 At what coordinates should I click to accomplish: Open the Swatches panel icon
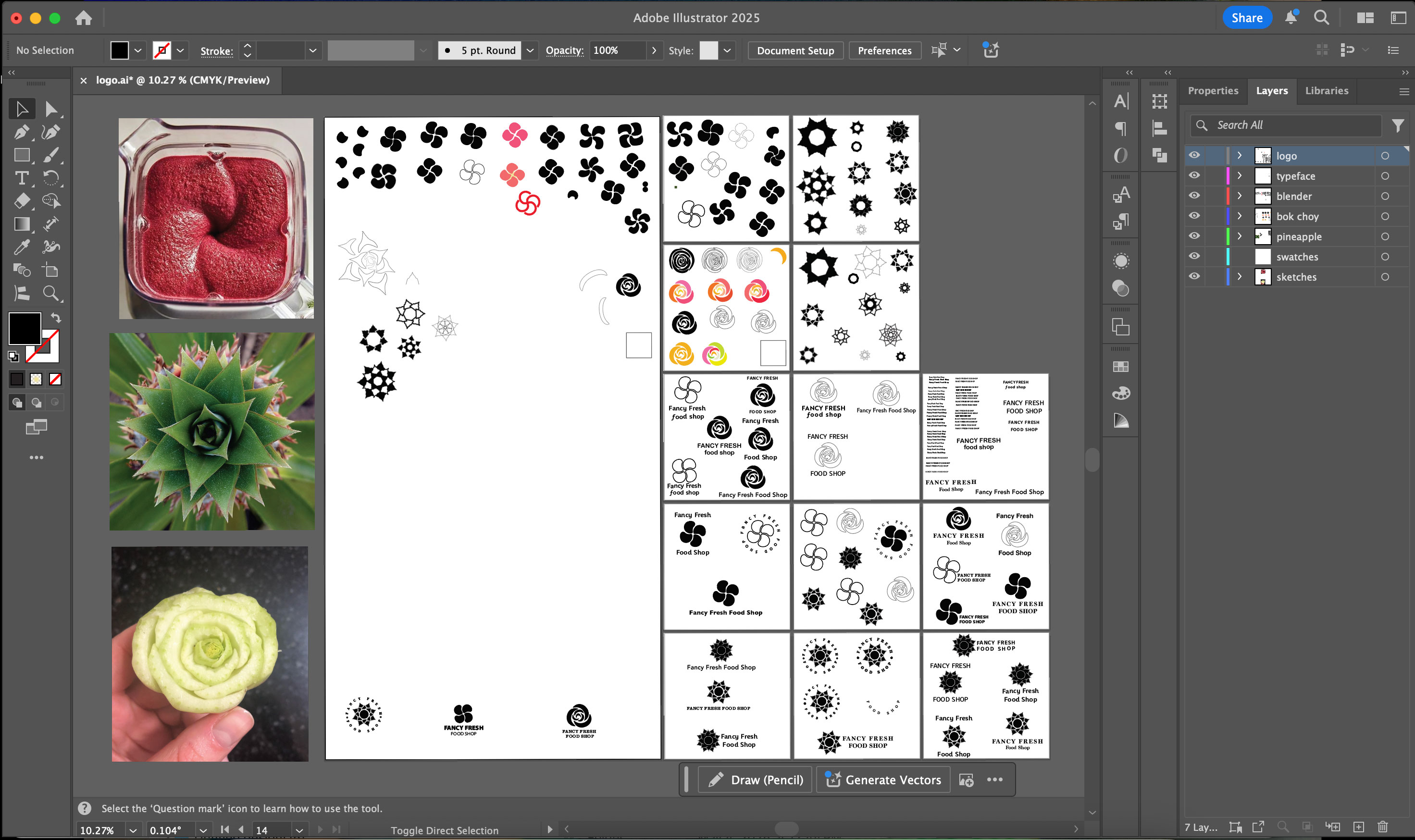coord(1121,367)
